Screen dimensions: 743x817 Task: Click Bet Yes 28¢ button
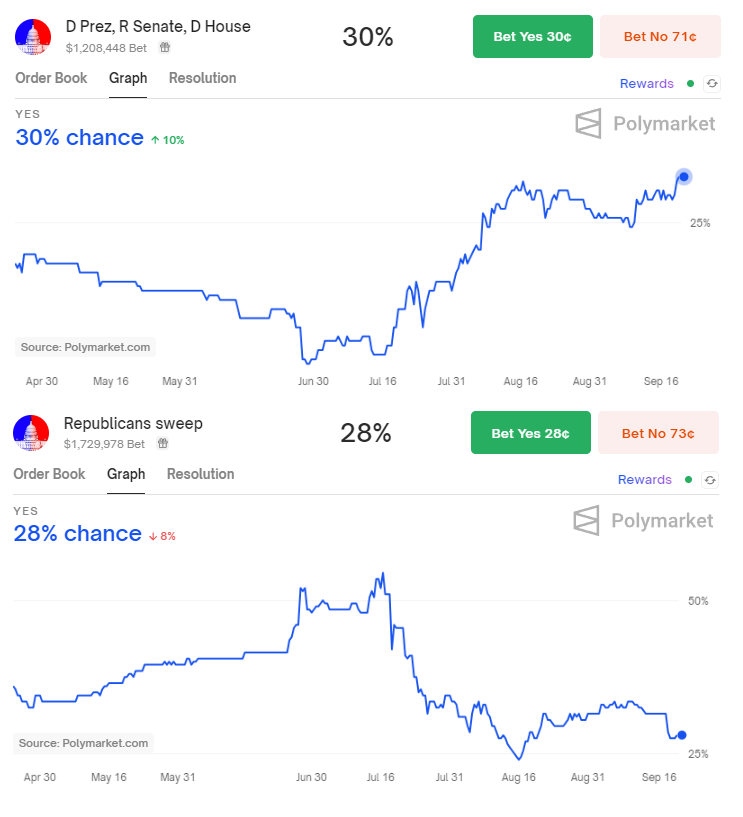[530, 432]
